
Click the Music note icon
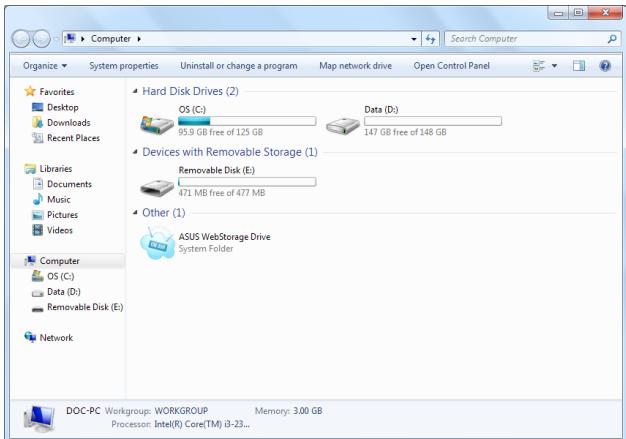(x=38, y=199)
